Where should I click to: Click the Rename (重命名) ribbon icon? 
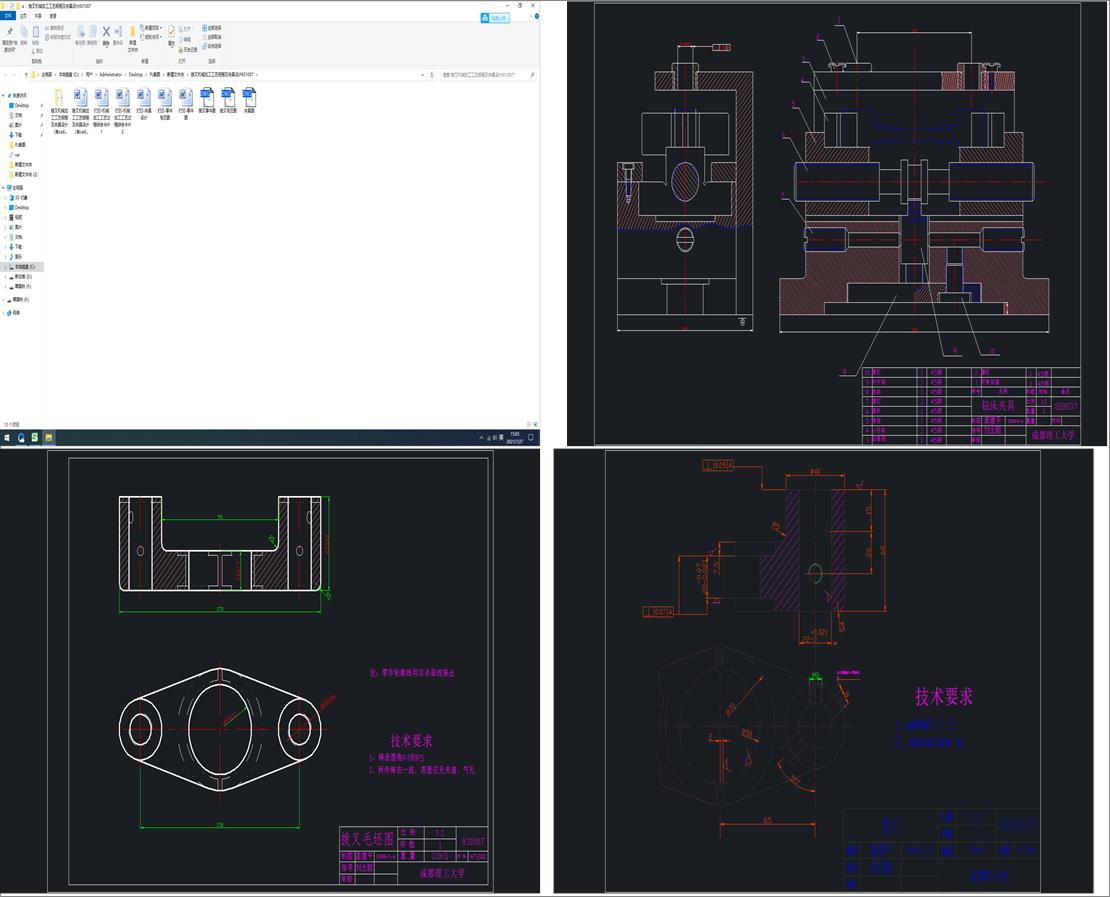tap(118, 31)
